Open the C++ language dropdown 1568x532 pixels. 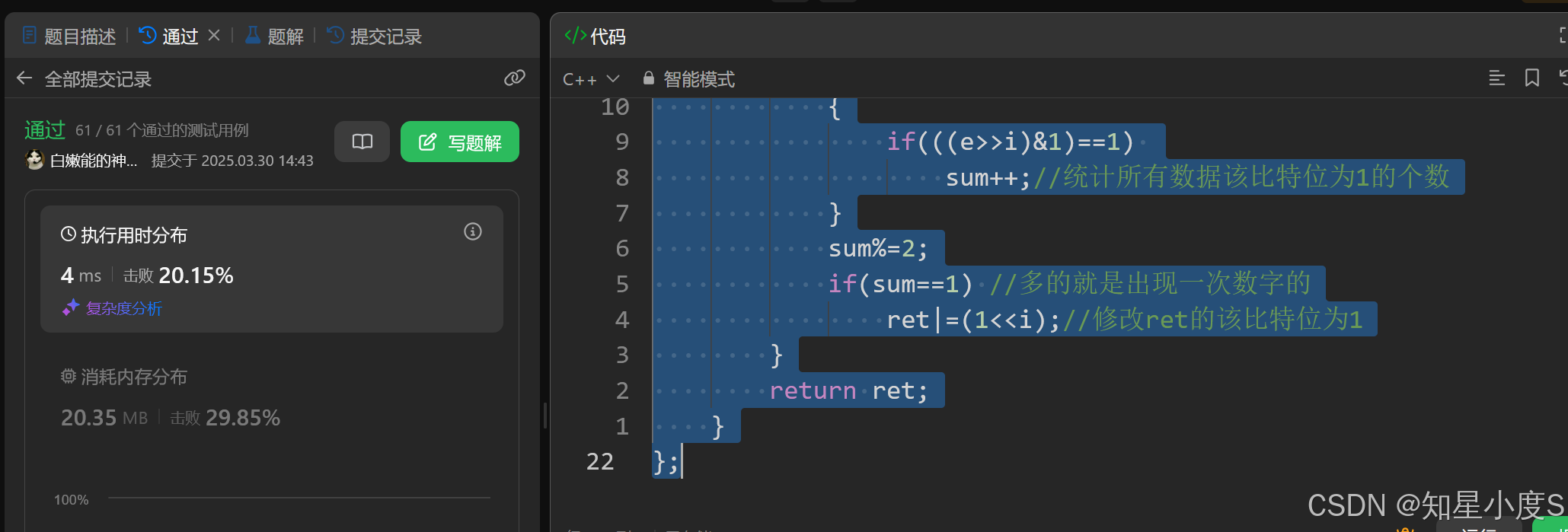tap(591, 79)
